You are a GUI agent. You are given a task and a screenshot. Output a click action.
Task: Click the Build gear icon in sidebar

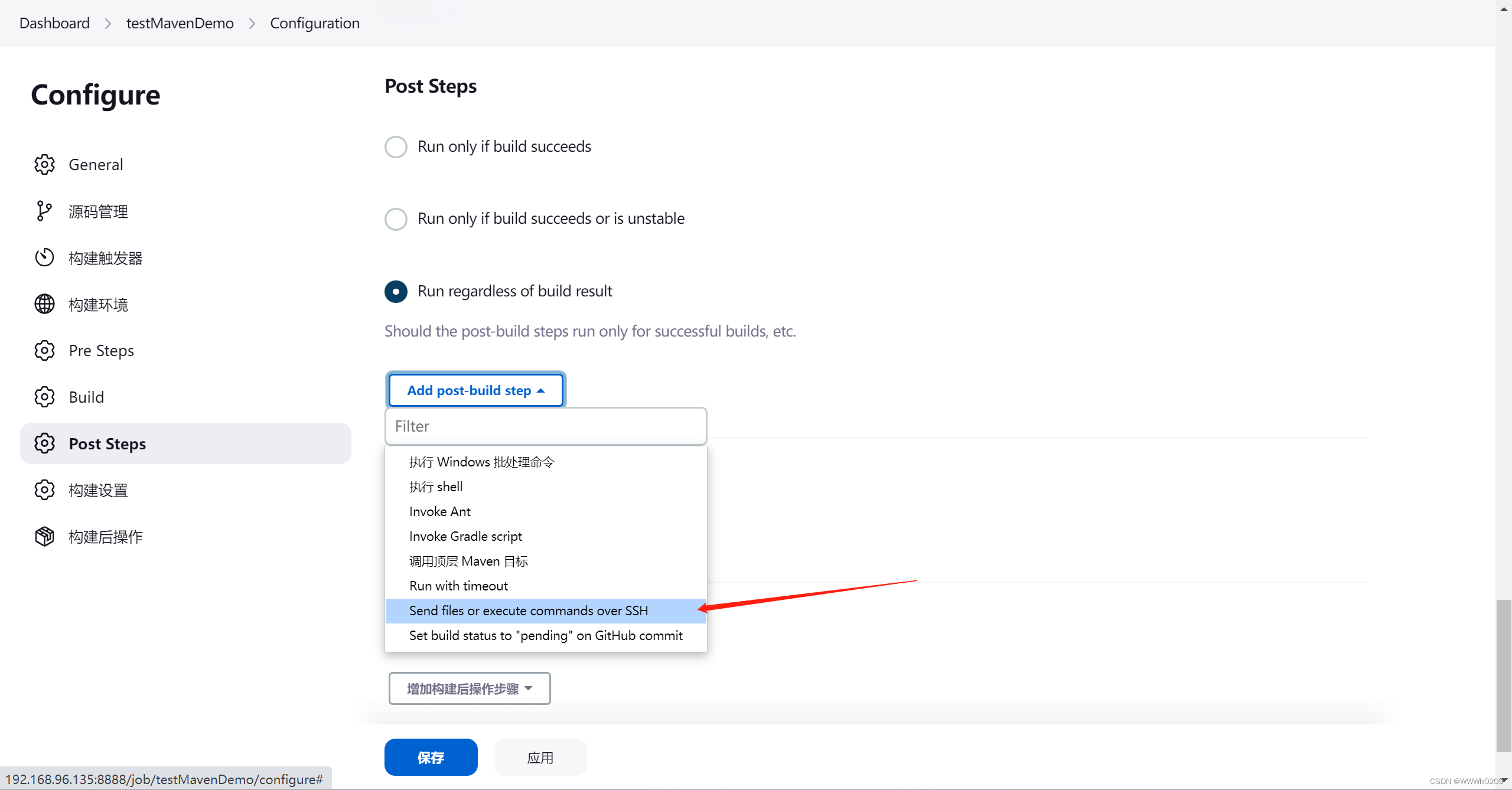[x=44, y=397]
